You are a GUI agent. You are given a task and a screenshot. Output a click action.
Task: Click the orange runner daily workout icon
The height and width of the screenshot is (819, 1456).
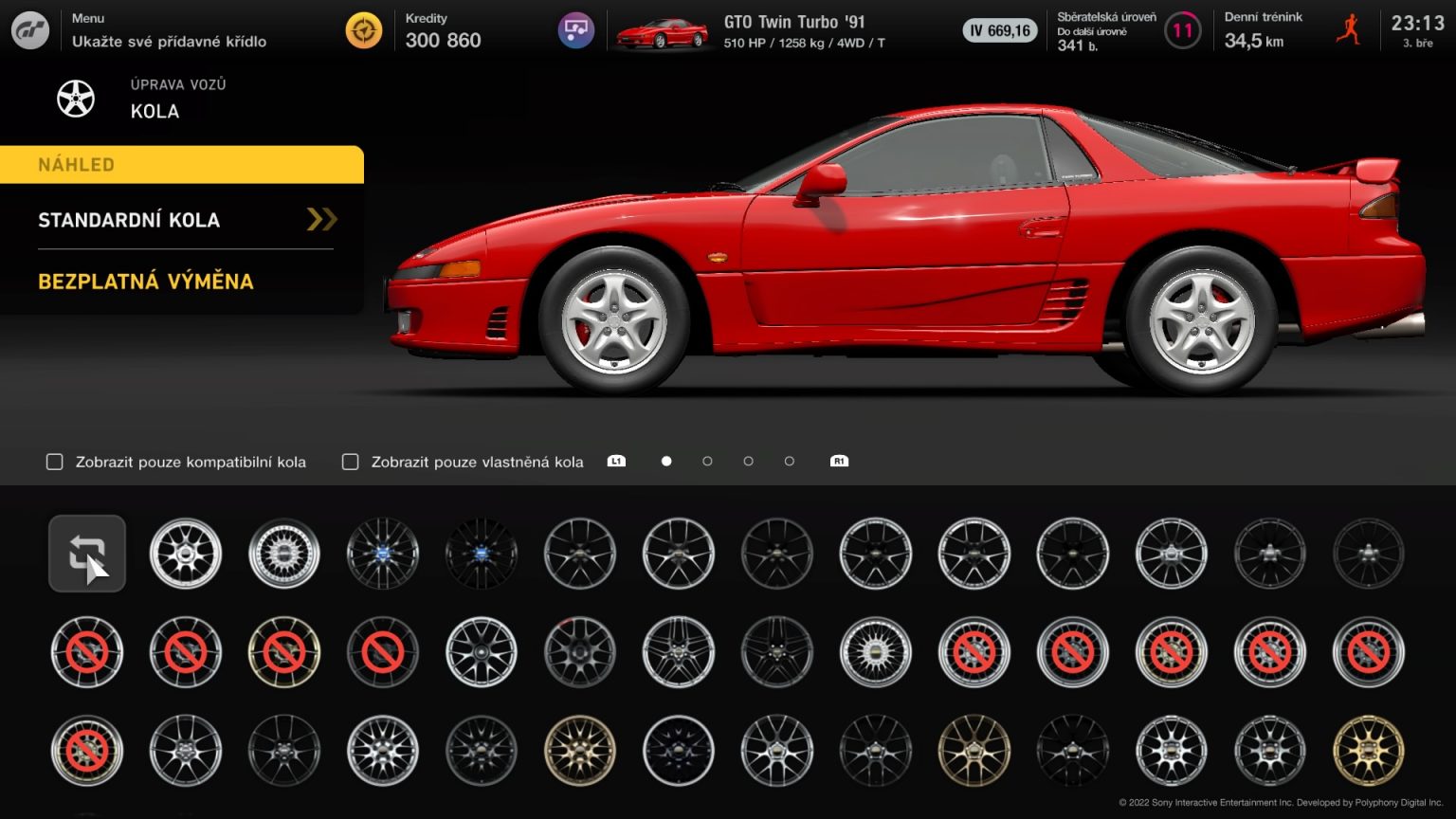tap(1348, 29)
